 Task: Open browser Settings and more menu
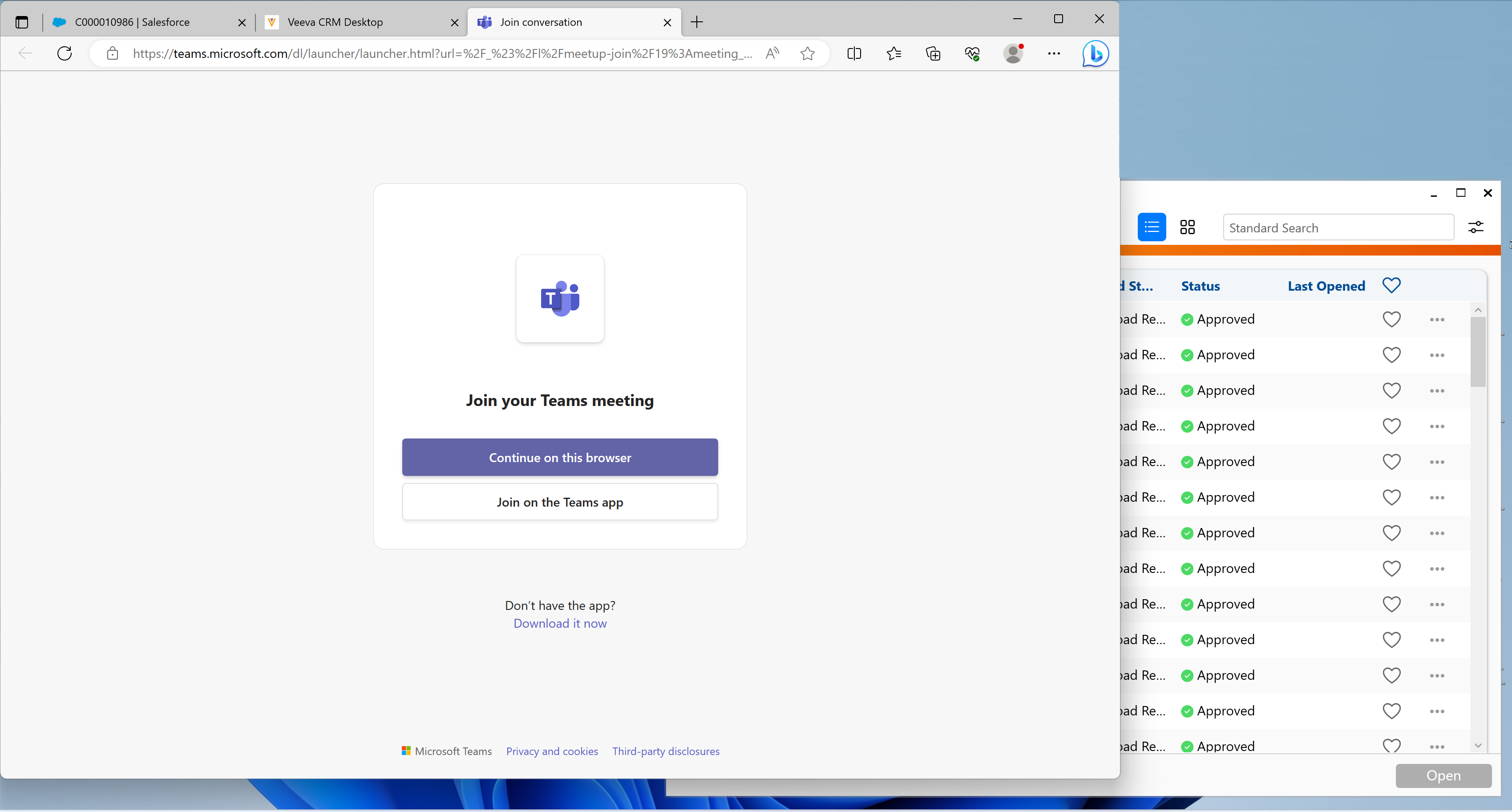[x=1054, y=53]
